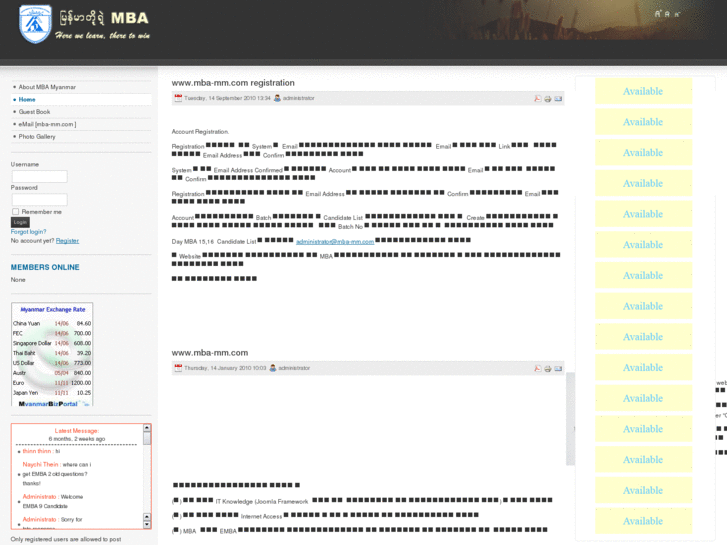This screenshot has width=727, height=545.
Task: Print the www.mba-mm.com registration article
Action: pos(548,98)
